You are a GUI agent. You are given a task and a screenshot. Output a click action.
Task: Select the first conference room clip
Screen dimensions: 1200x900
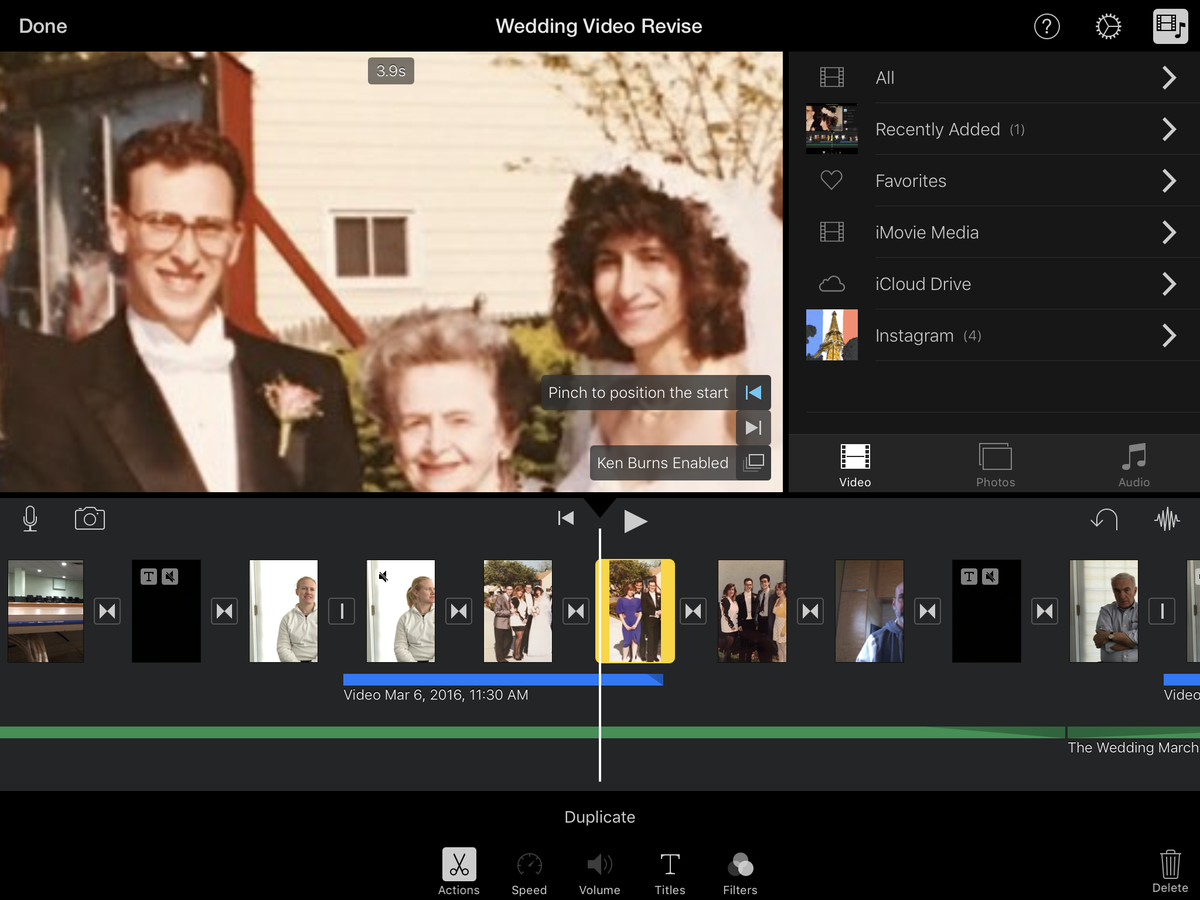click(x=46, y=611)
